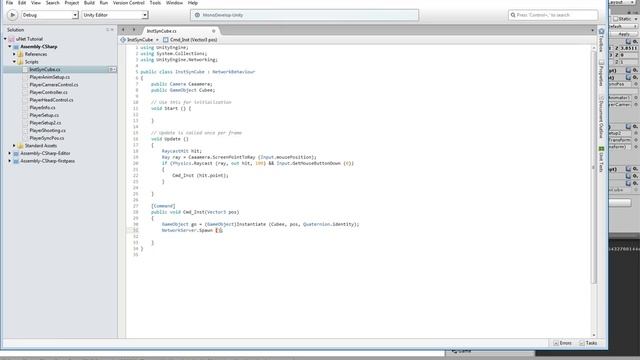This screenshot has height=360, width=640.
Task: Click the Run/Play button in MonoDevelop toolbar
Action: click(x=12, y=15)
